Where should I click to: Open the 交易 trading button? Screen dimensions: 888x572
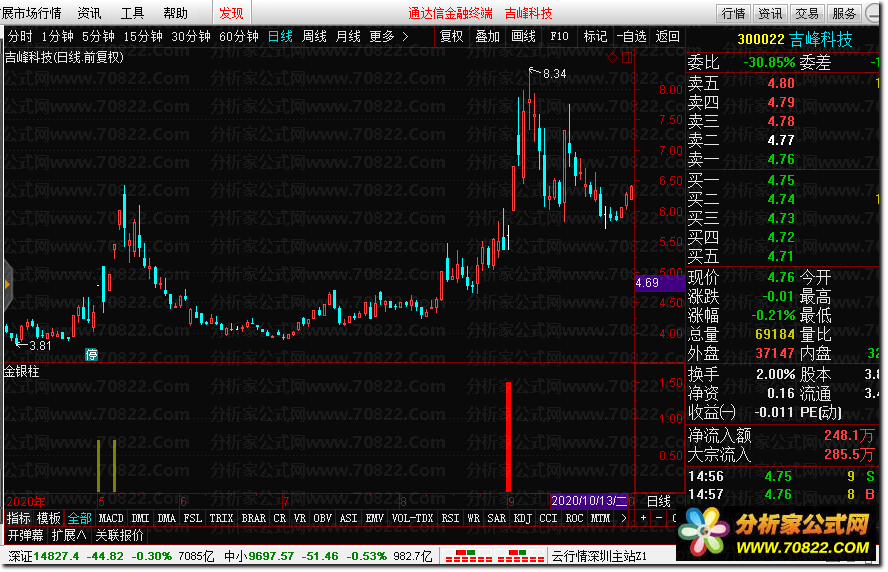(x=807, y=13)
